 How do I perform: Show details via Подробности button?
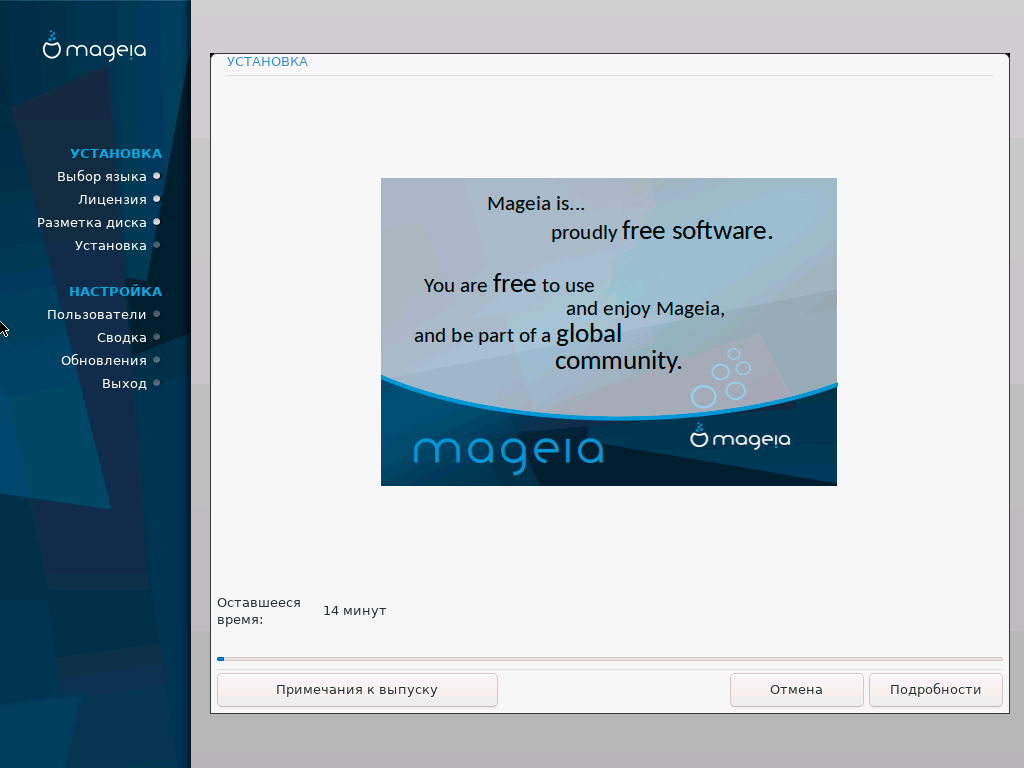pos(935,690)
